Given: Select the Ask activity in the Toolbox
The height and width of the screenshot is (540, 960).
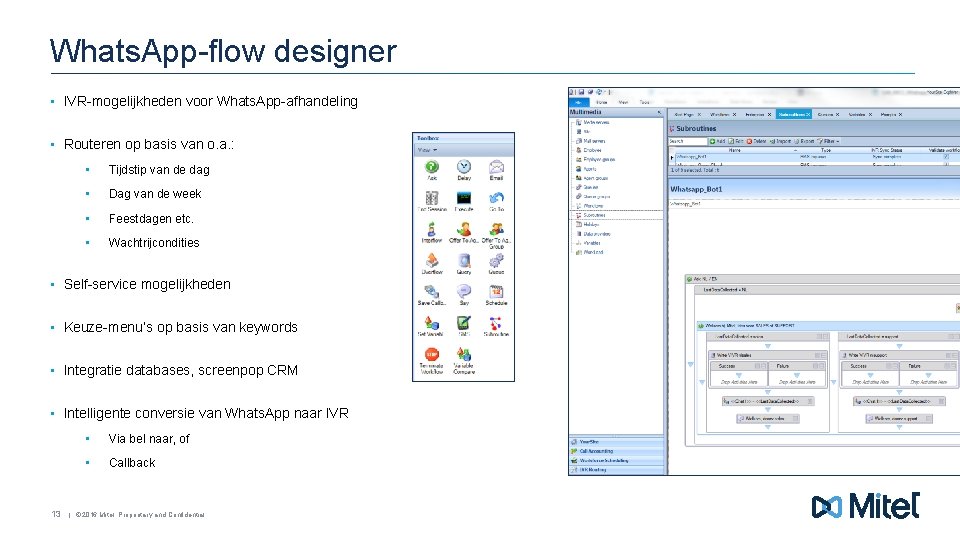Looking at the screenshot, I should (x=432, y=167).
